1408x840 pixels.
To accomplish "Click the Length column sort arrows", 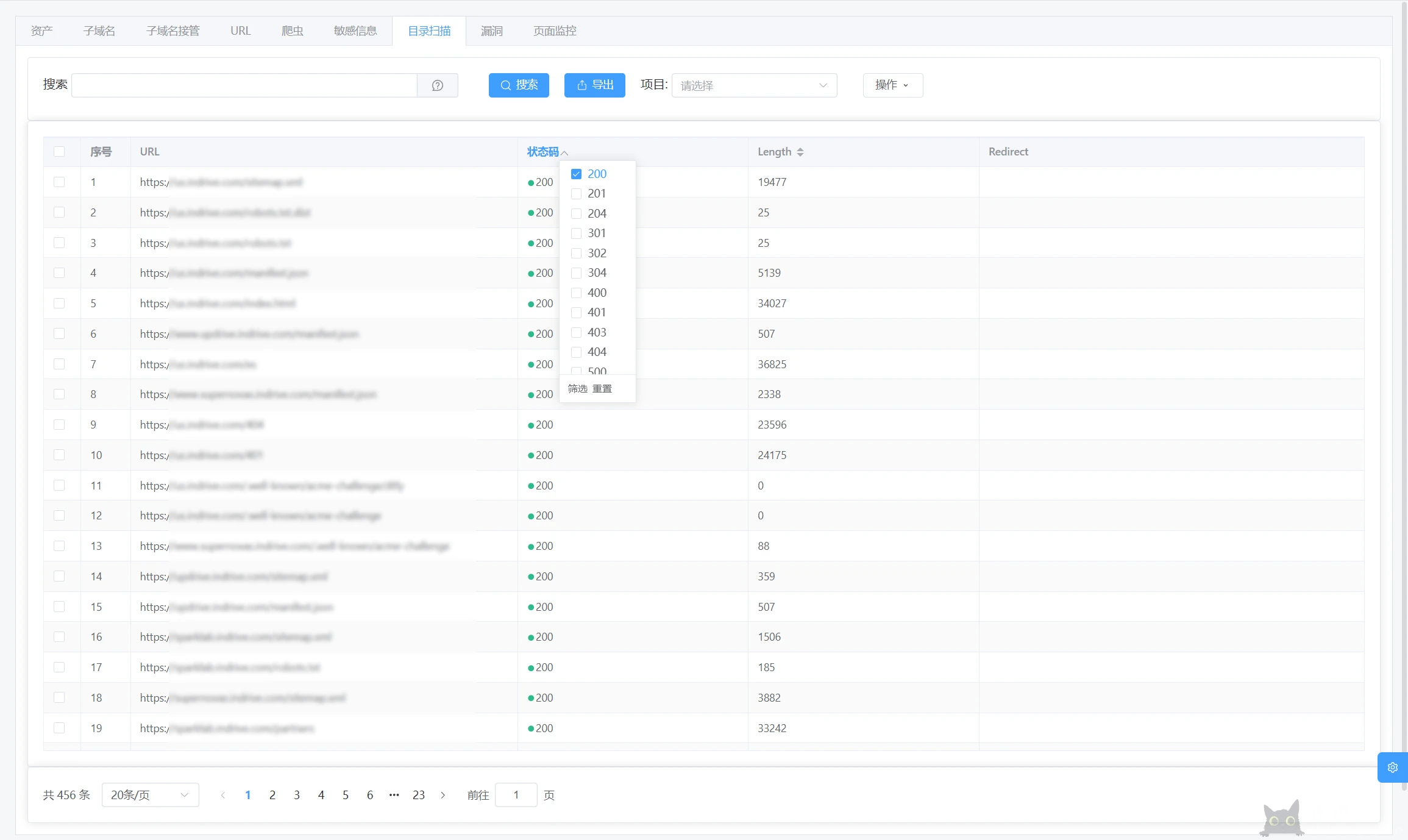I will coord(800,152).
